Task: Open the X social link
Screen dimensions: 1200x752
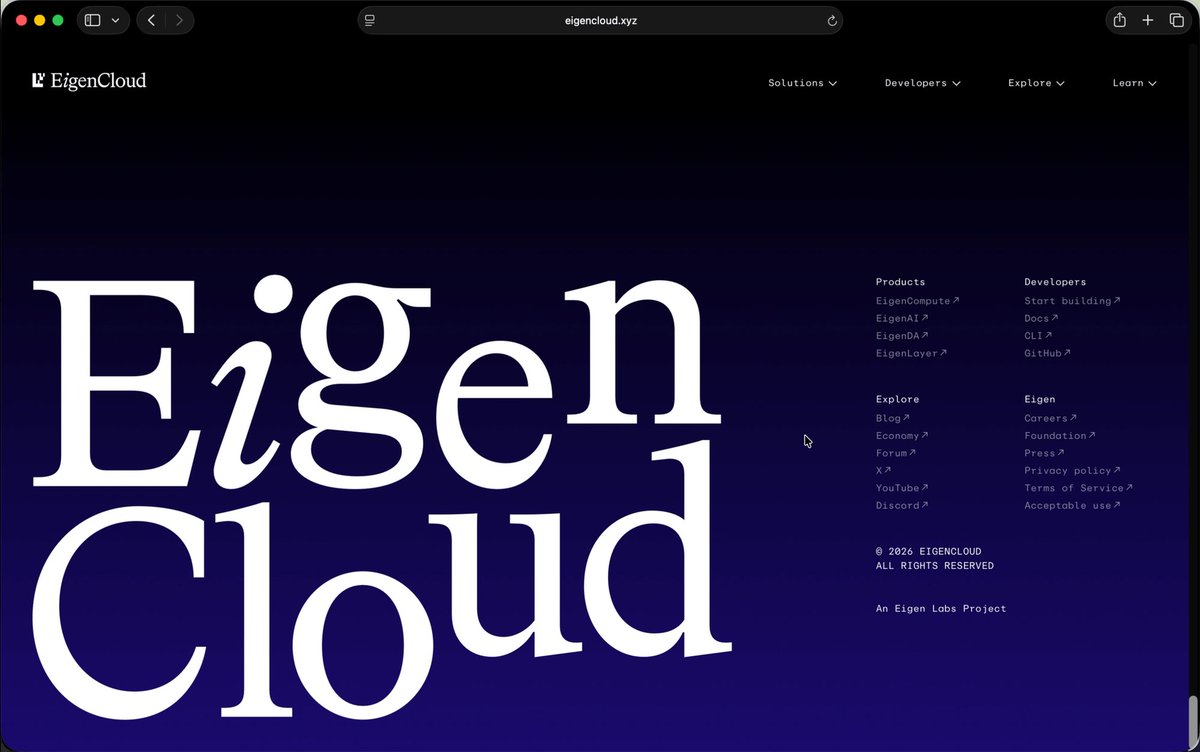Action: click(883, 470)
